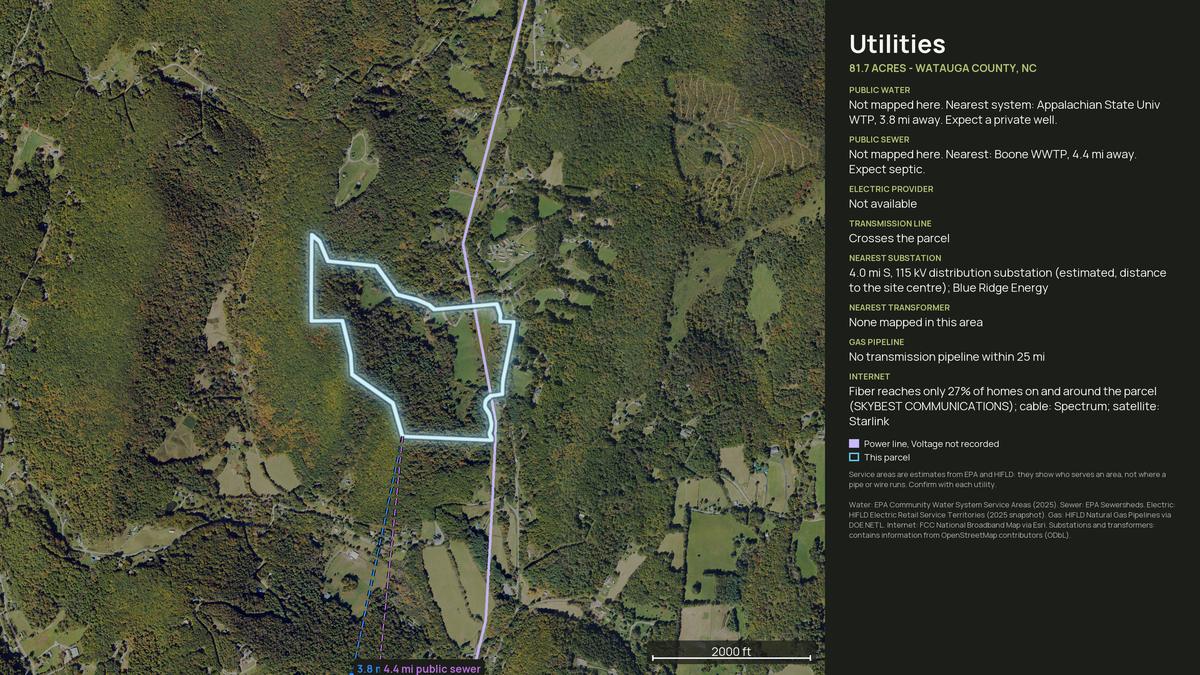1200x675 pixels.
Task: Click the PUBLIC WATER section label
Action: click(879, 90)
